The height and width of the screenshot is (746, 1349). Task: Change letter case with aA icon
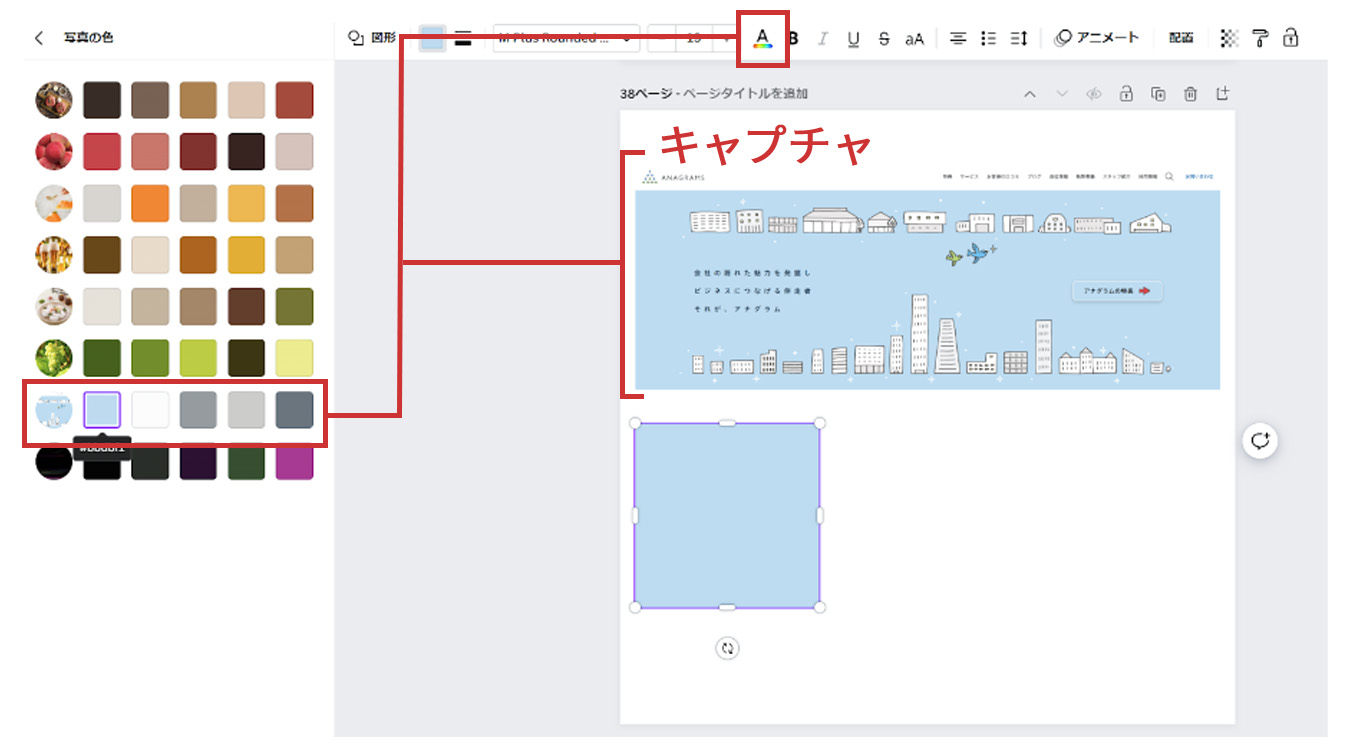click(x=914, y=39)
